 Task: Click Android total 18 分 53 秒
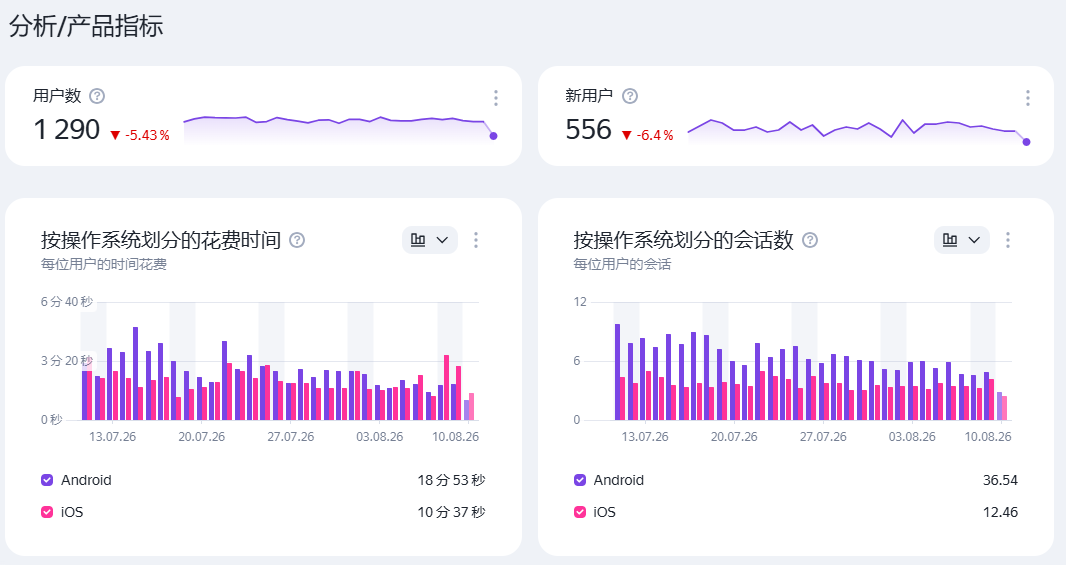(451, 480)
